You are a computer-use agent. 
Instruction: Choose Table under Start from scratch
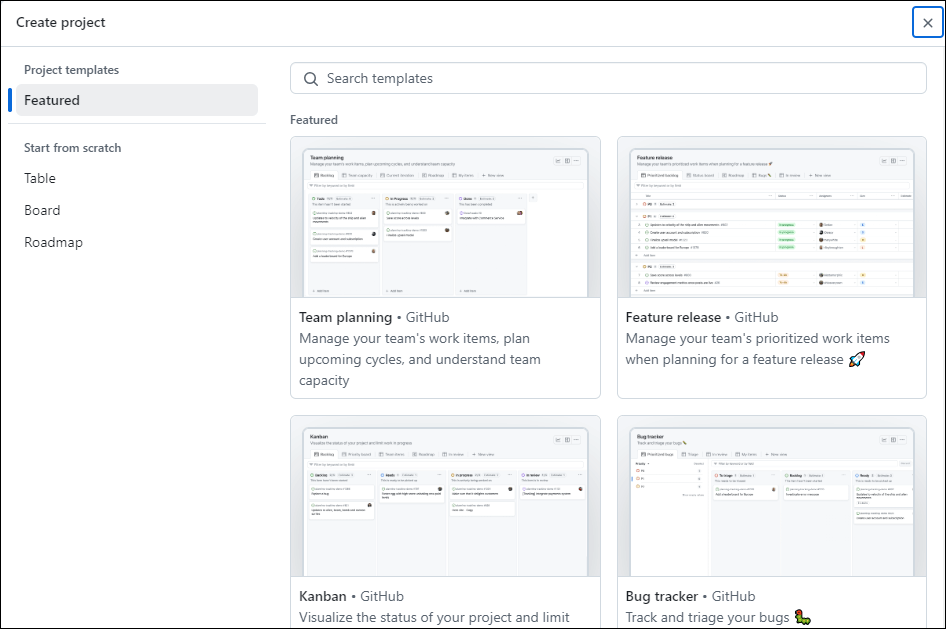(40, 178)
